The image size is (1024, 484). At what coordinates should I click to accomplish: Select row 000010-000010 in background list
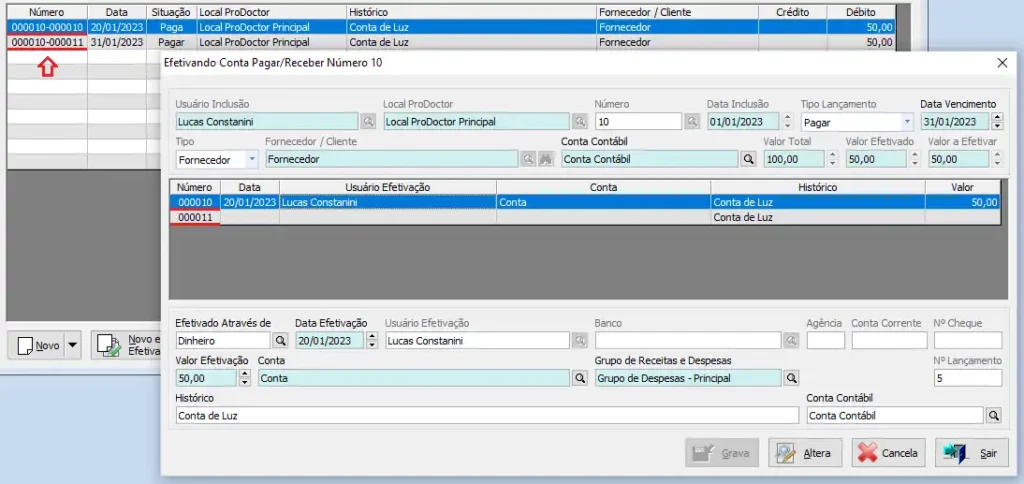pos(451,27)
